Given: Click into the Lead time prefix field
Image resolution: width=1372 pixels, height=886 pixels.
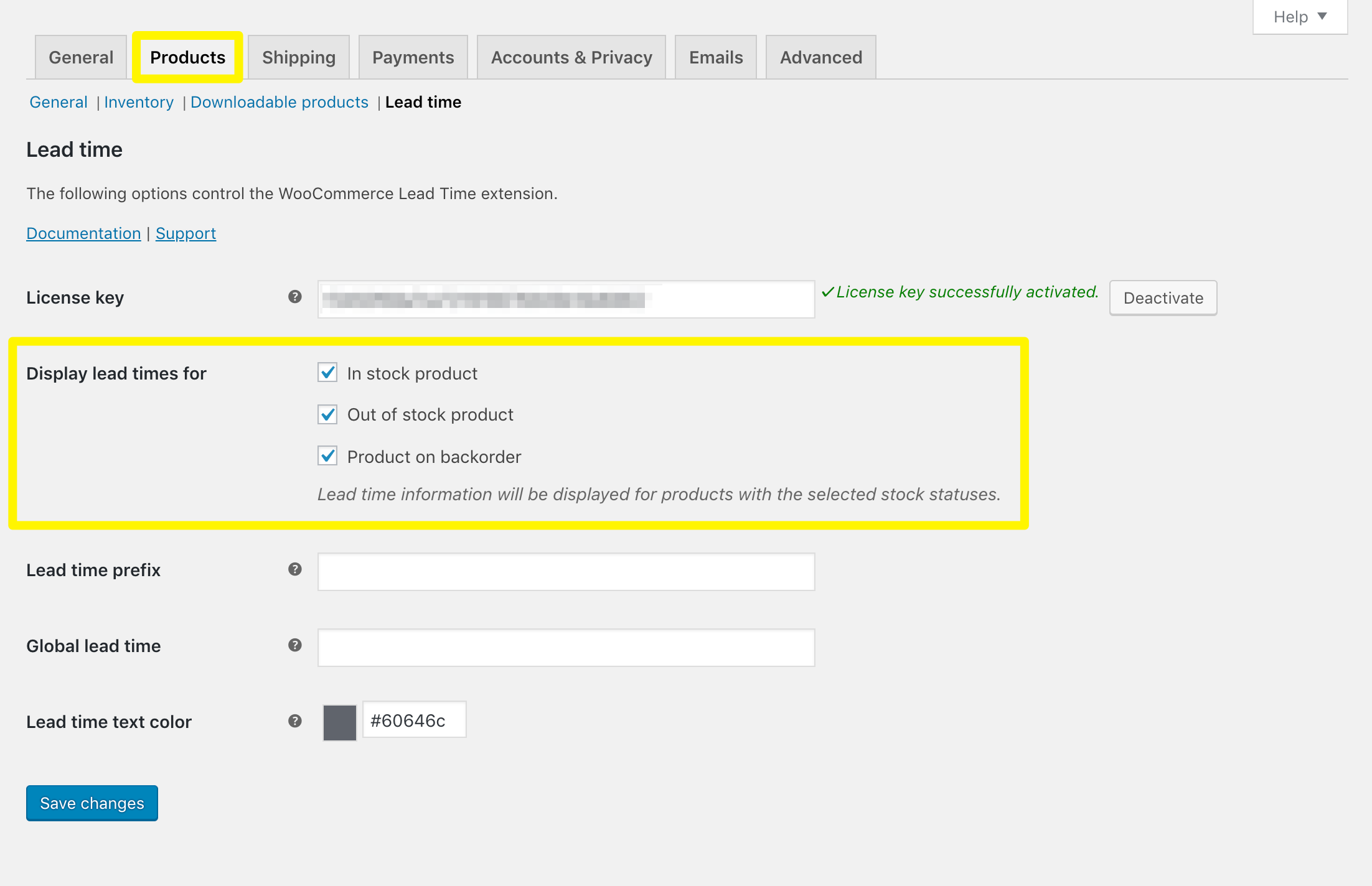Looking at the screenshot, I should coord(566,572).
